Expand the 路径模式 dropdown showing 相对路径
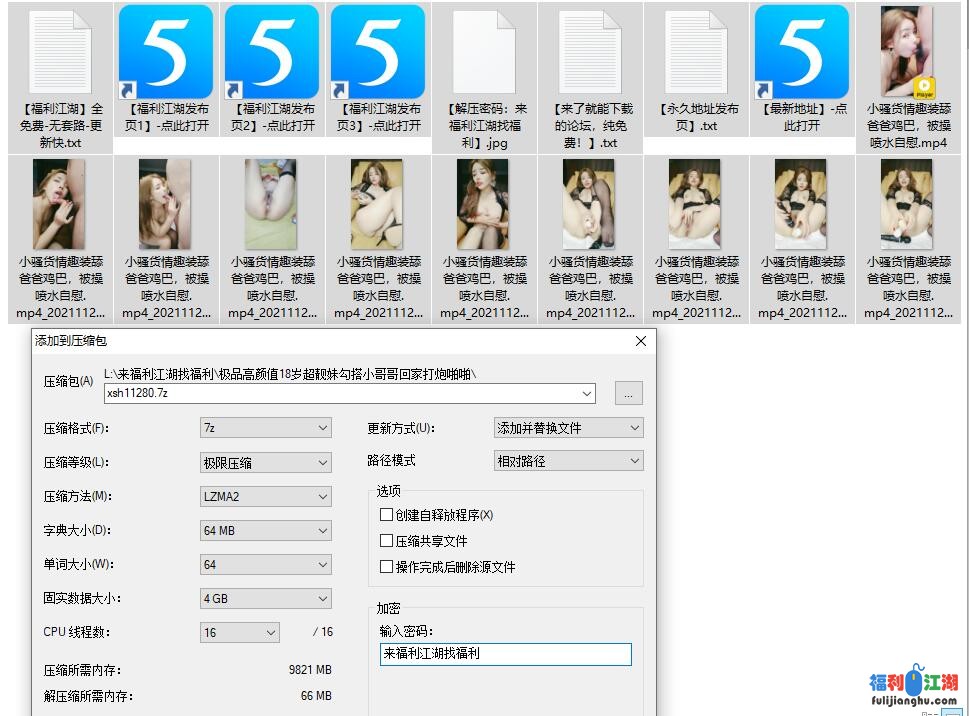 569,461
